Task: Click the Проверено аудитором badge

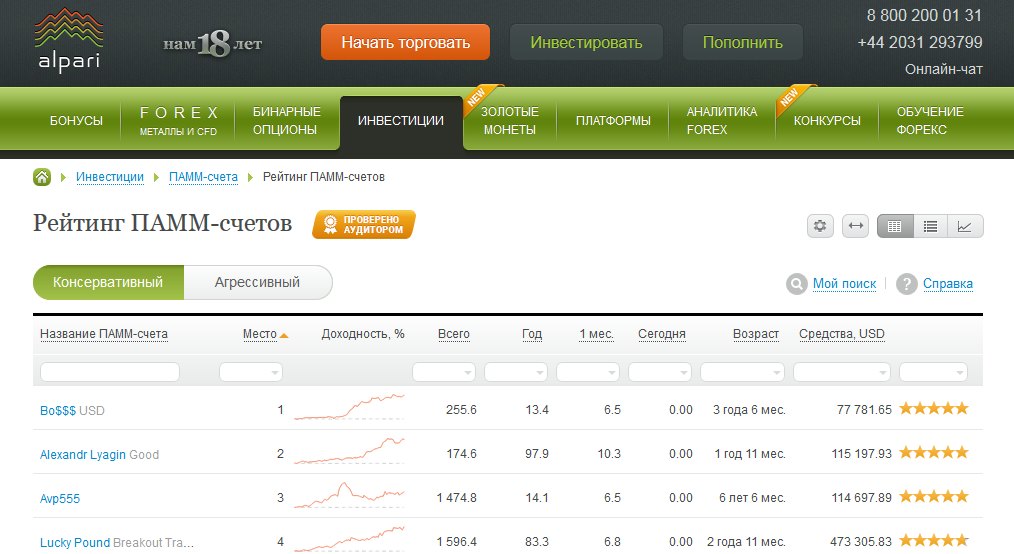Action: [364, 225]
